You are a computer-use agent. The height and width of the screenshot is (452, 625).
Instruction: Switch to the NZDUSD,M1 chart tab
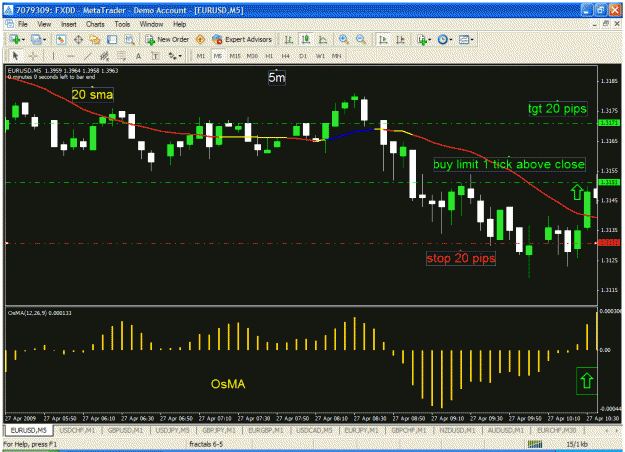[457, 430]
